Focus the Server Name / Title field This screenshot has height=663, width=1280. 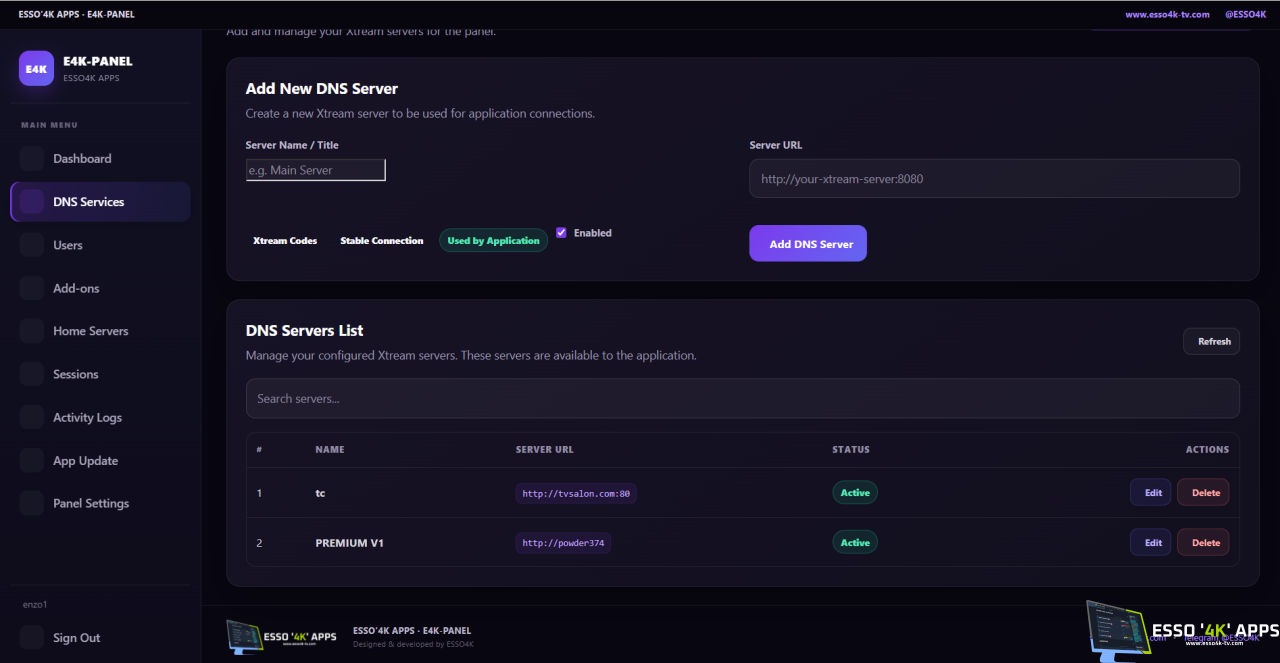(x=315, y=170)
